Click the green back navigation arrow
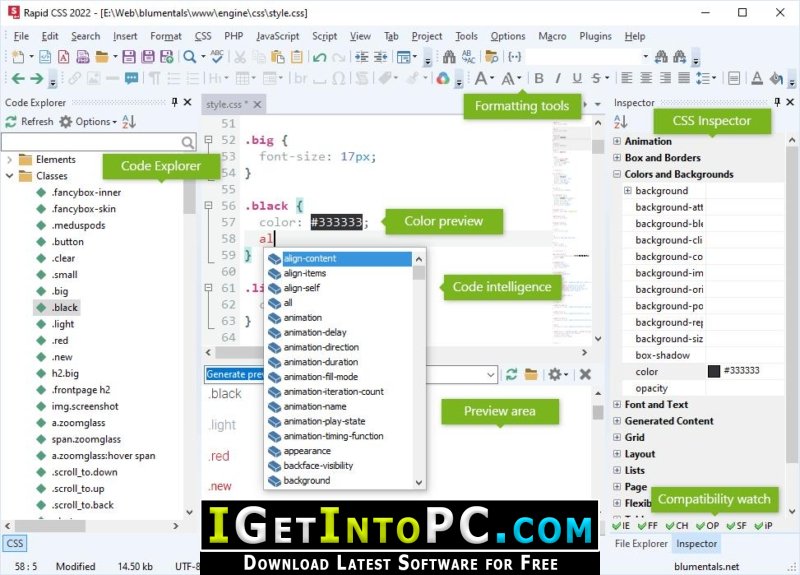This screenshot has width=800, height=575. click(x=18, y=78)
